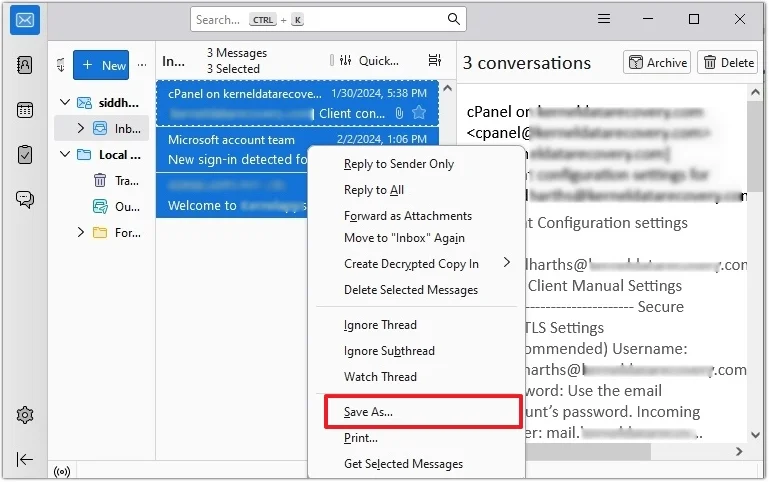
Task: Click the New message button
Action: click(101, 65)
